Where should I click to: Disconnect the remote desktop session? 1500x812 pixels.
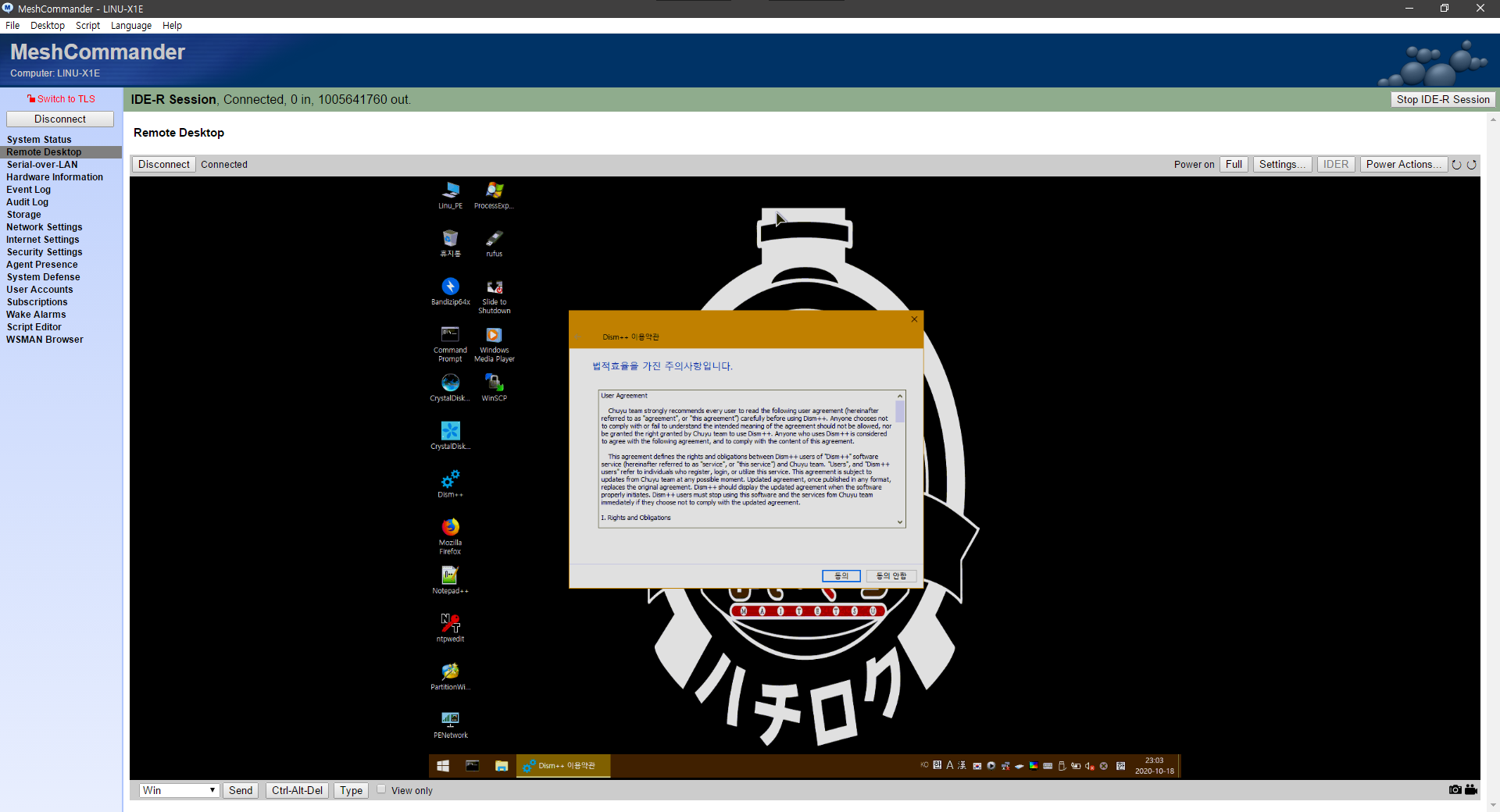pos(163,165)
